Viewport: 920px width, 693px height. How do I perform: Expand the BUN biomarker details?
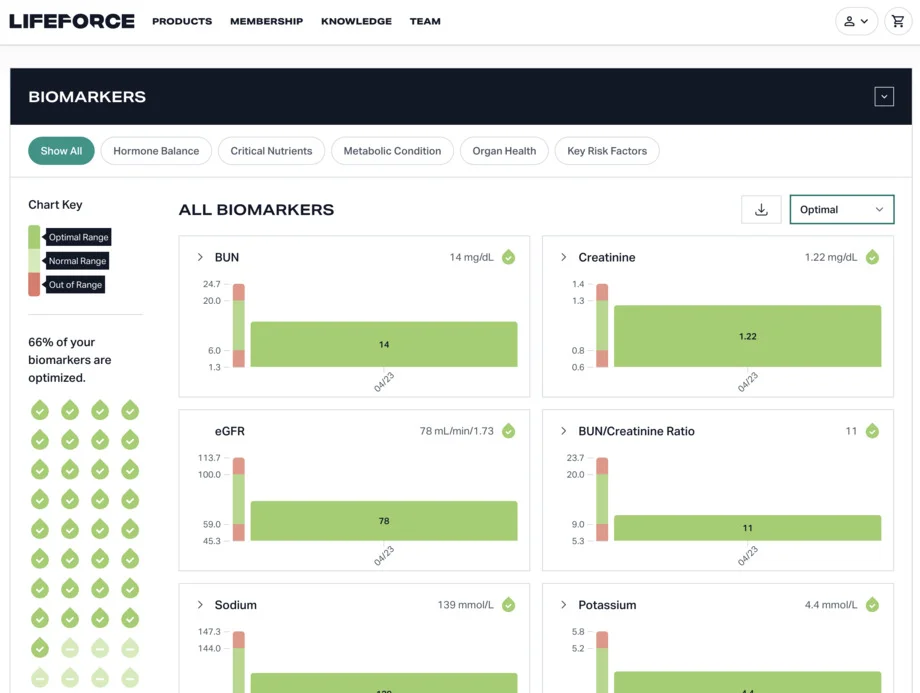point(200,257)
